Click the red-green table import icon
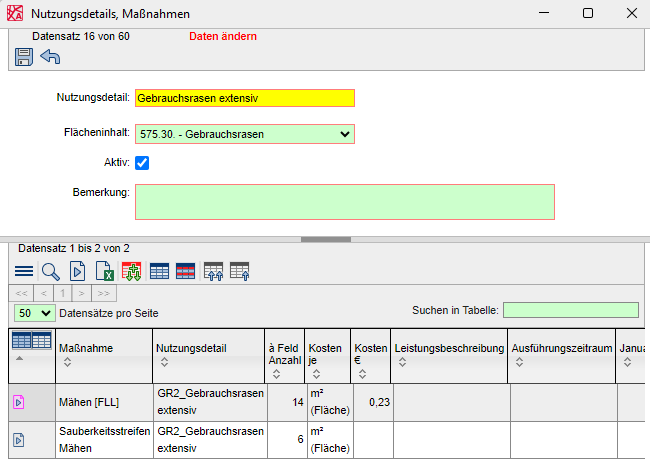 (131, 271)
